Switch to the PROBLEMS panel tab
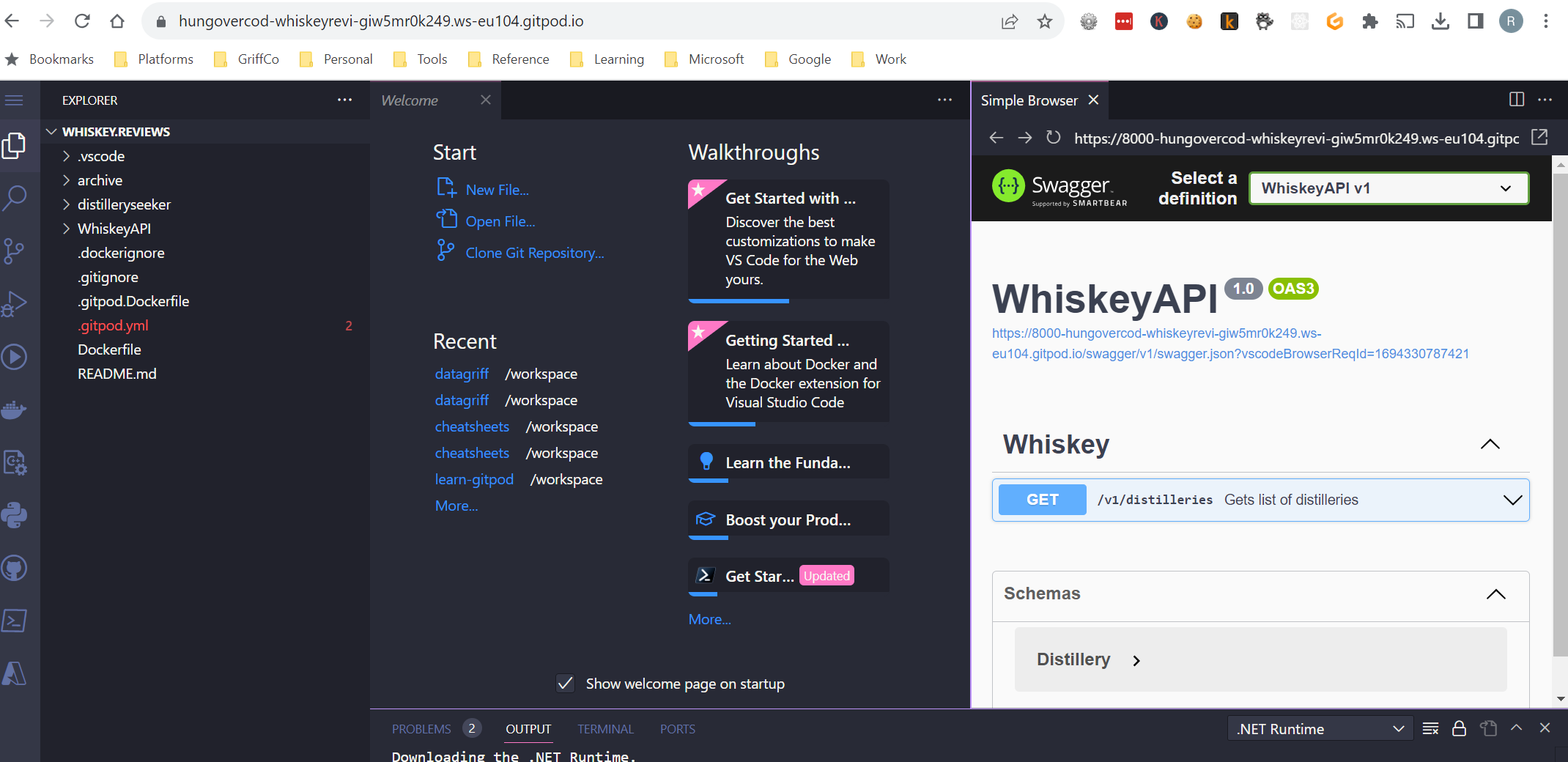 click(x=421, y=729)
